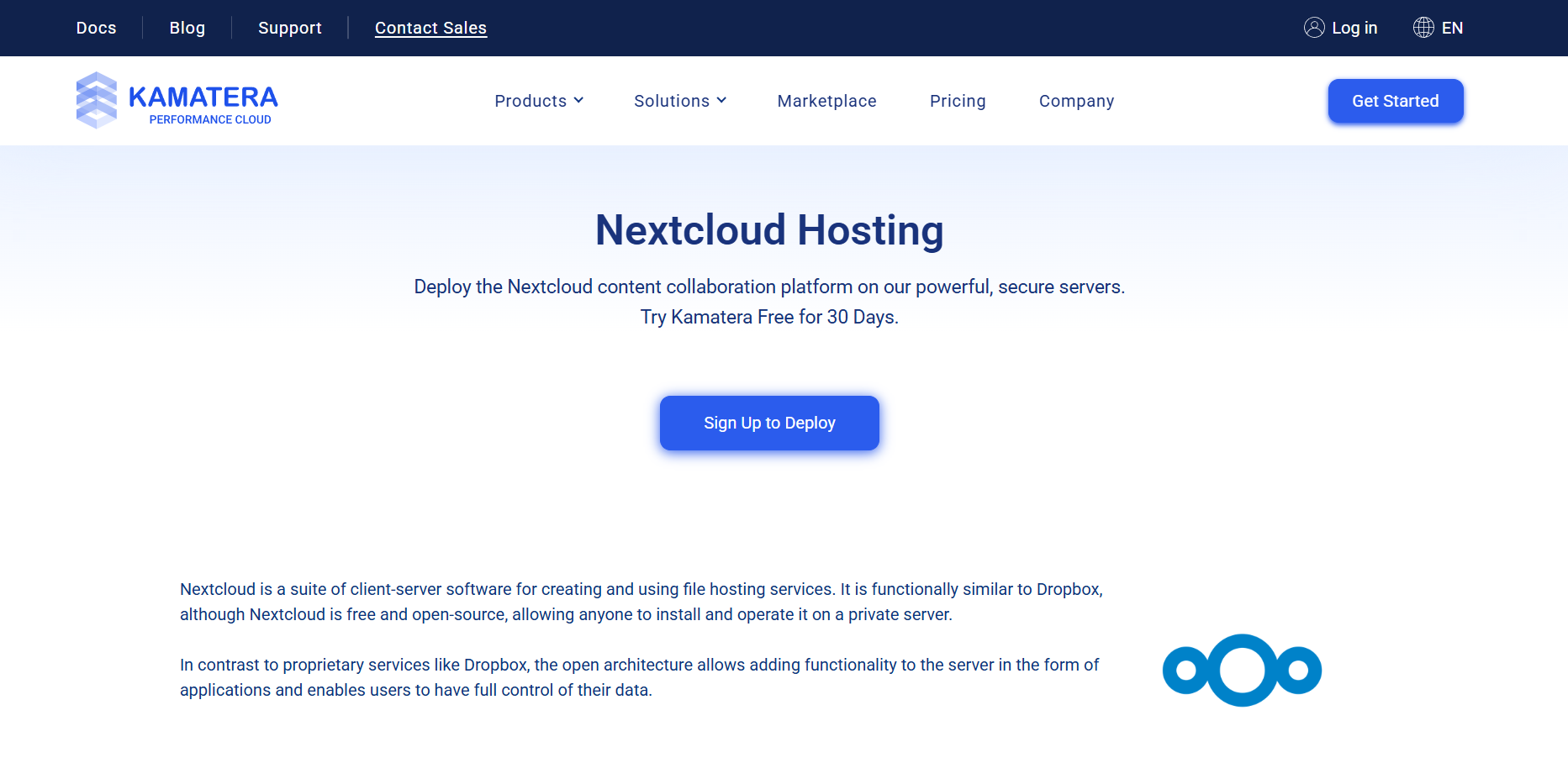Screen dimensions: 1568x763
Task: Click the Sign Up to Deploy button
Action: pyautogui.click(x=769, y=423)
